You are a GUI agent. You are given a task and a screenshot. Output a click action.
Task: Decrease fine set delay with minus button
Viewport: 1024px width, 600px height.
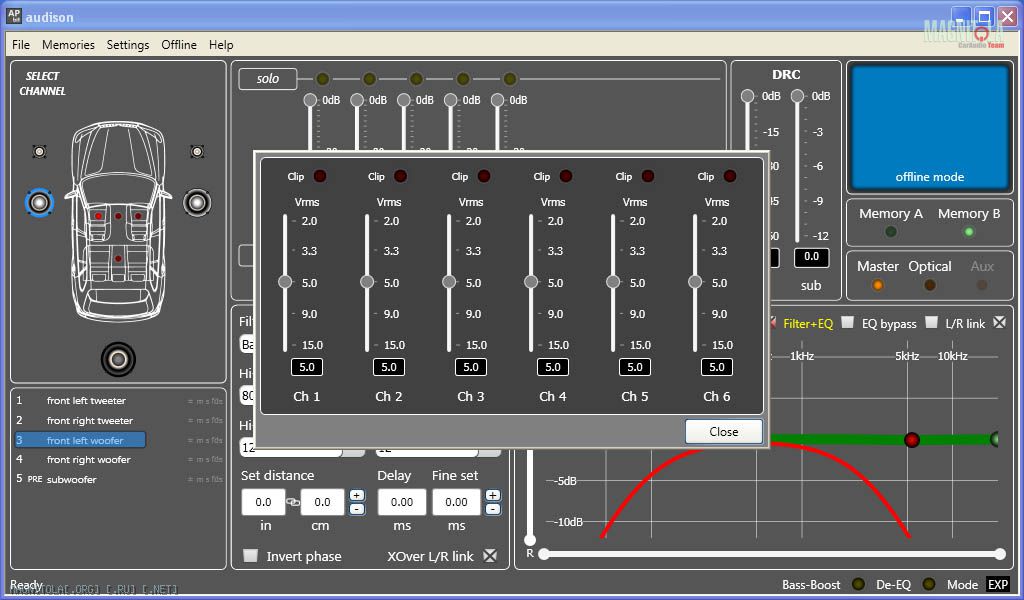click(x=493, y=509)
